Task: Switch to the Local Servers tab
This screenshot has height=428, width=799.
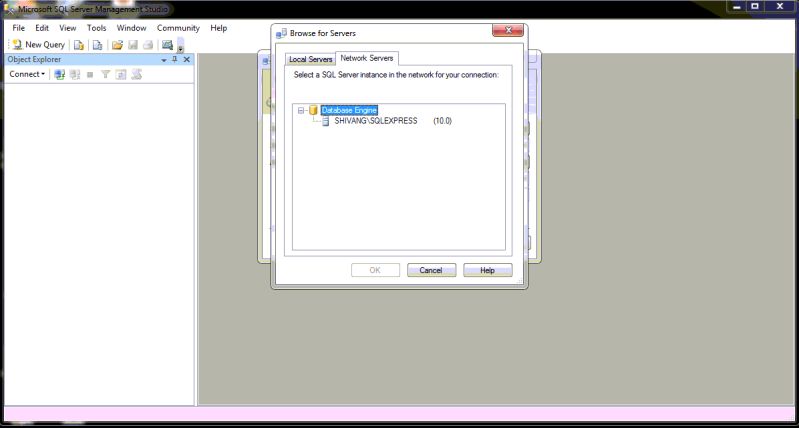Action: pos(310,60)
